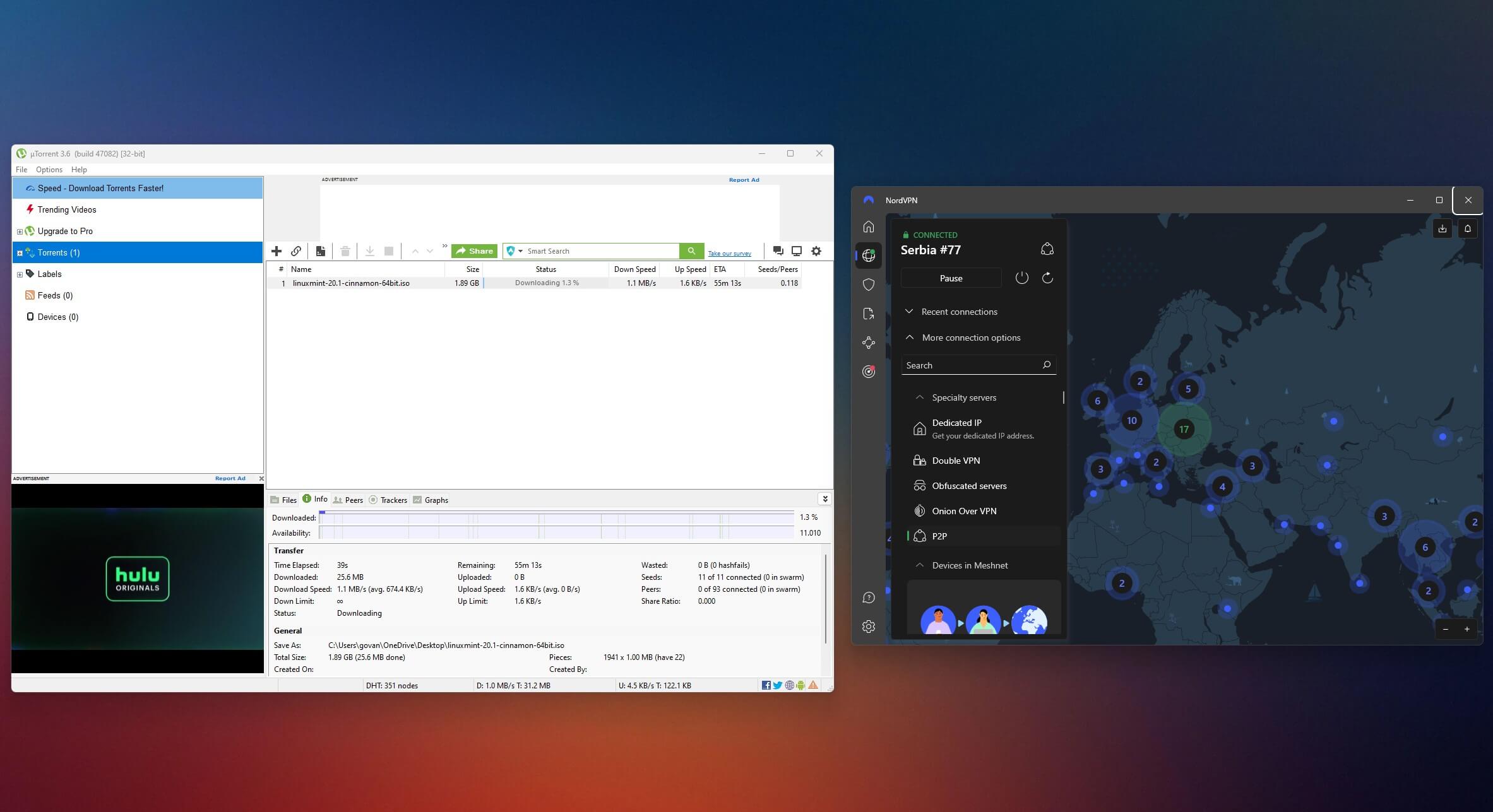Viewport: 1493px width, 812px height.
Task: Select the linuxmint-20.1-cinnamon-64bit.iso torrent row
Action: (533, 283)
